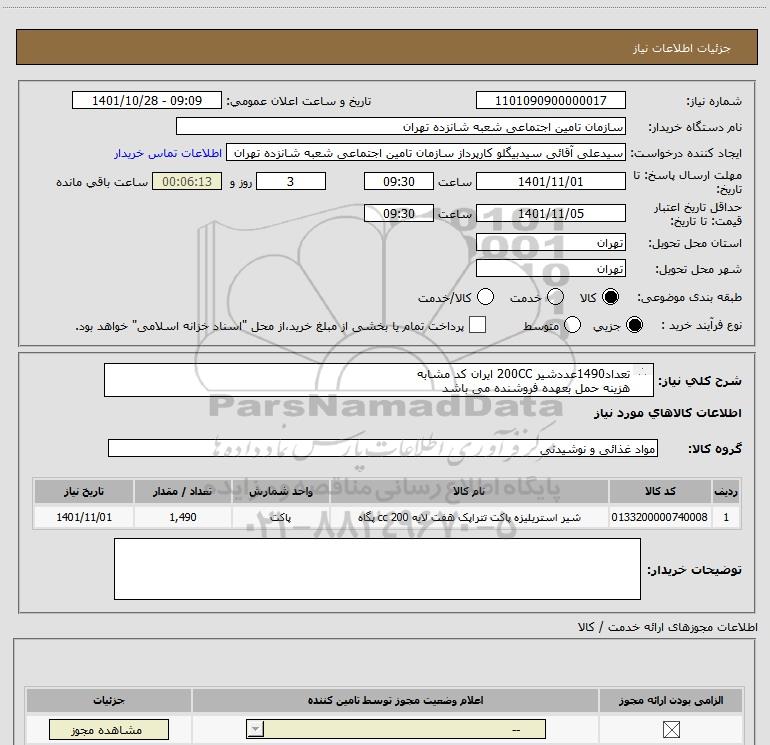Click product code cell 0133200000740008
Viewport: 770px width, 745px height.
tap(660, 517)
